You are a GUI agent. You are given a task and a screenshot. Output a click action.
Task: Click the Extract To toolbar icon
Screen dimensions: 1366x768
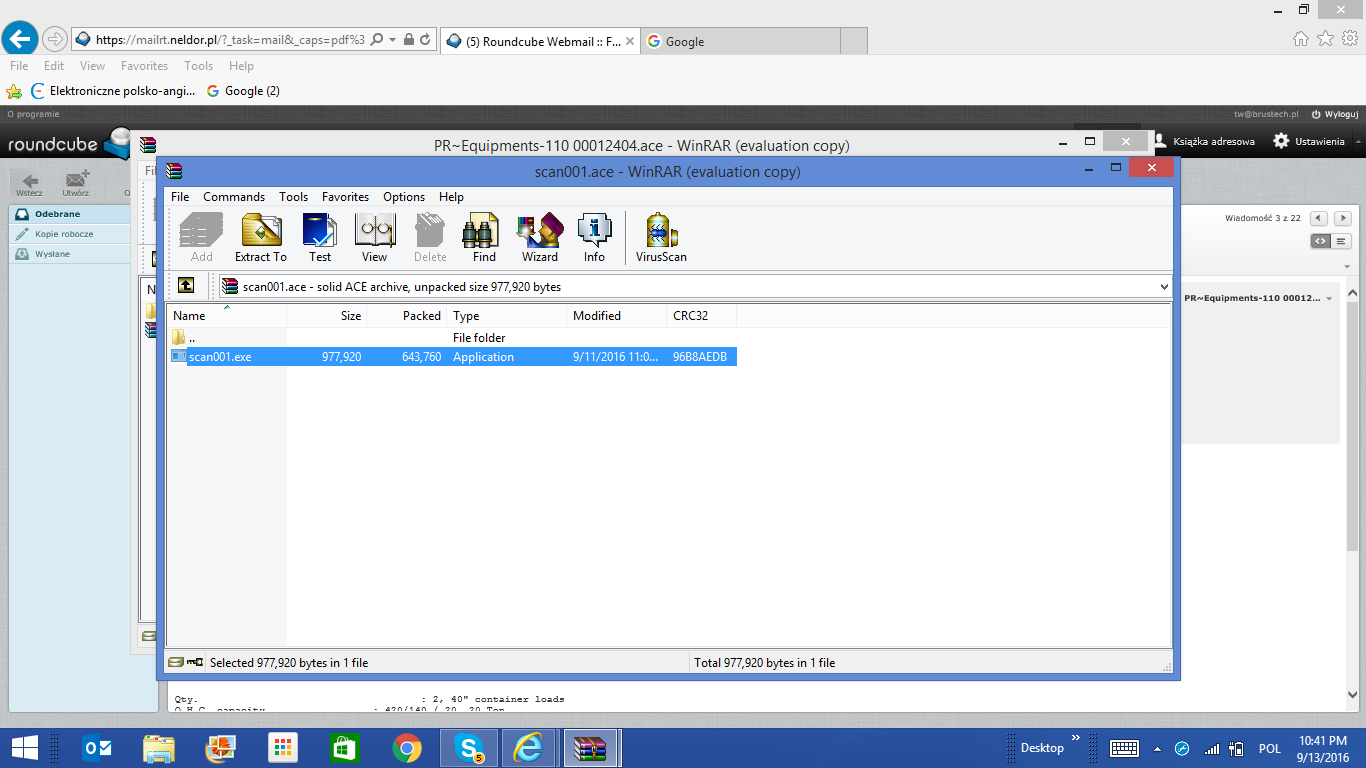(261, 238)
